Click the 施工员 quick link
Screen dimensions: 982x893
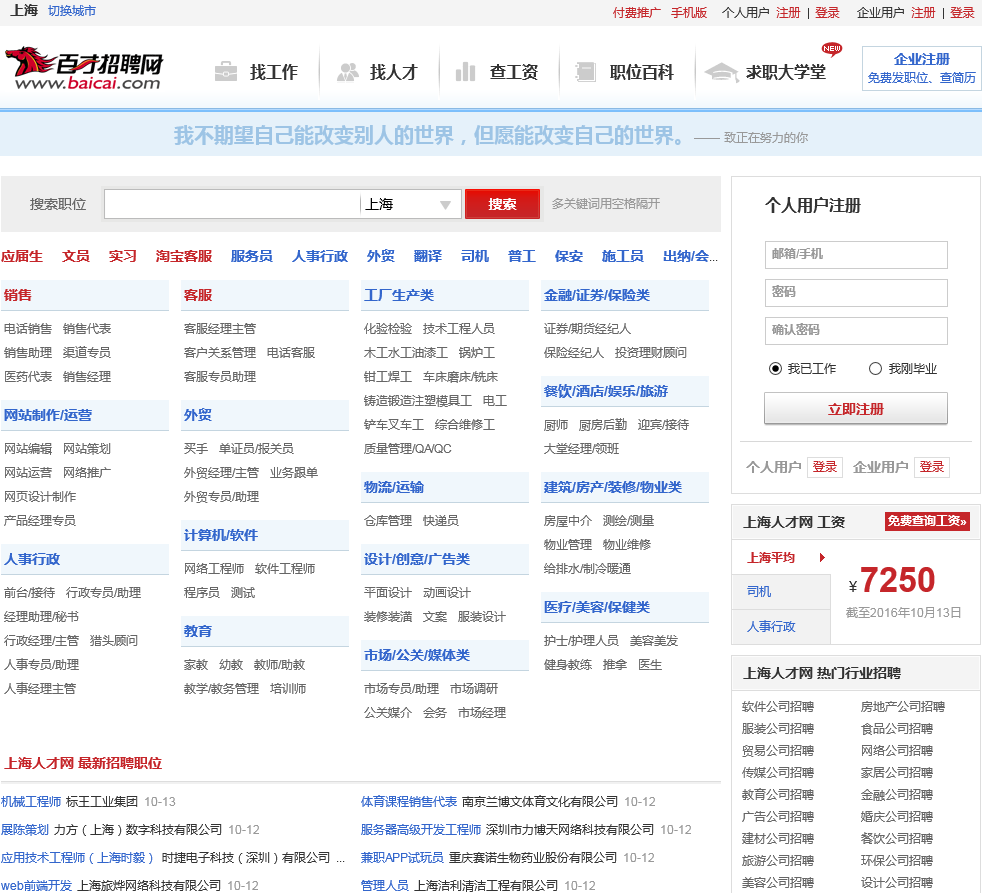point(622,256)
